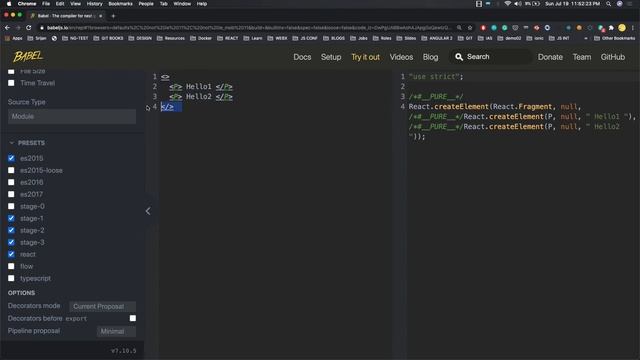Open Spotlight search in menu bar
640x360 pixels.
click(609, 4)
